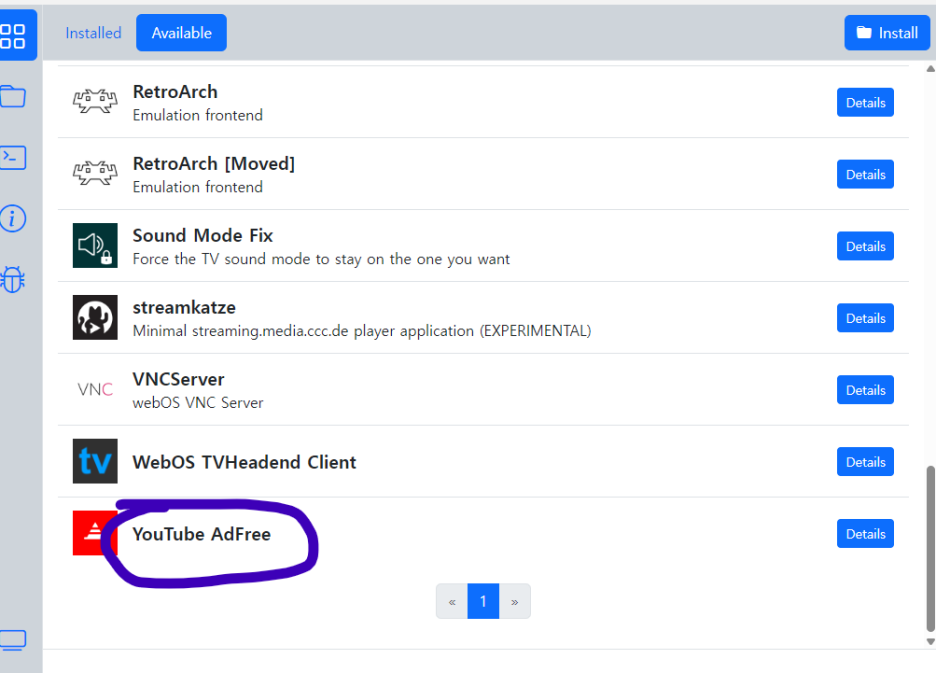Viewport: 936px width, 673px height.
Task: Open Details for RetroArch [Moved]
Action: pos(866,174)
